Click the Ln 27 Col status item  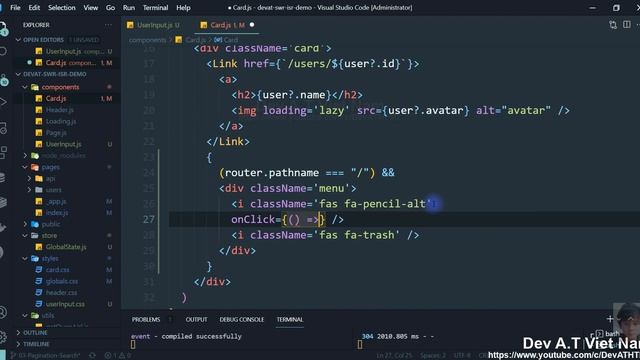[x=394, y=356]
